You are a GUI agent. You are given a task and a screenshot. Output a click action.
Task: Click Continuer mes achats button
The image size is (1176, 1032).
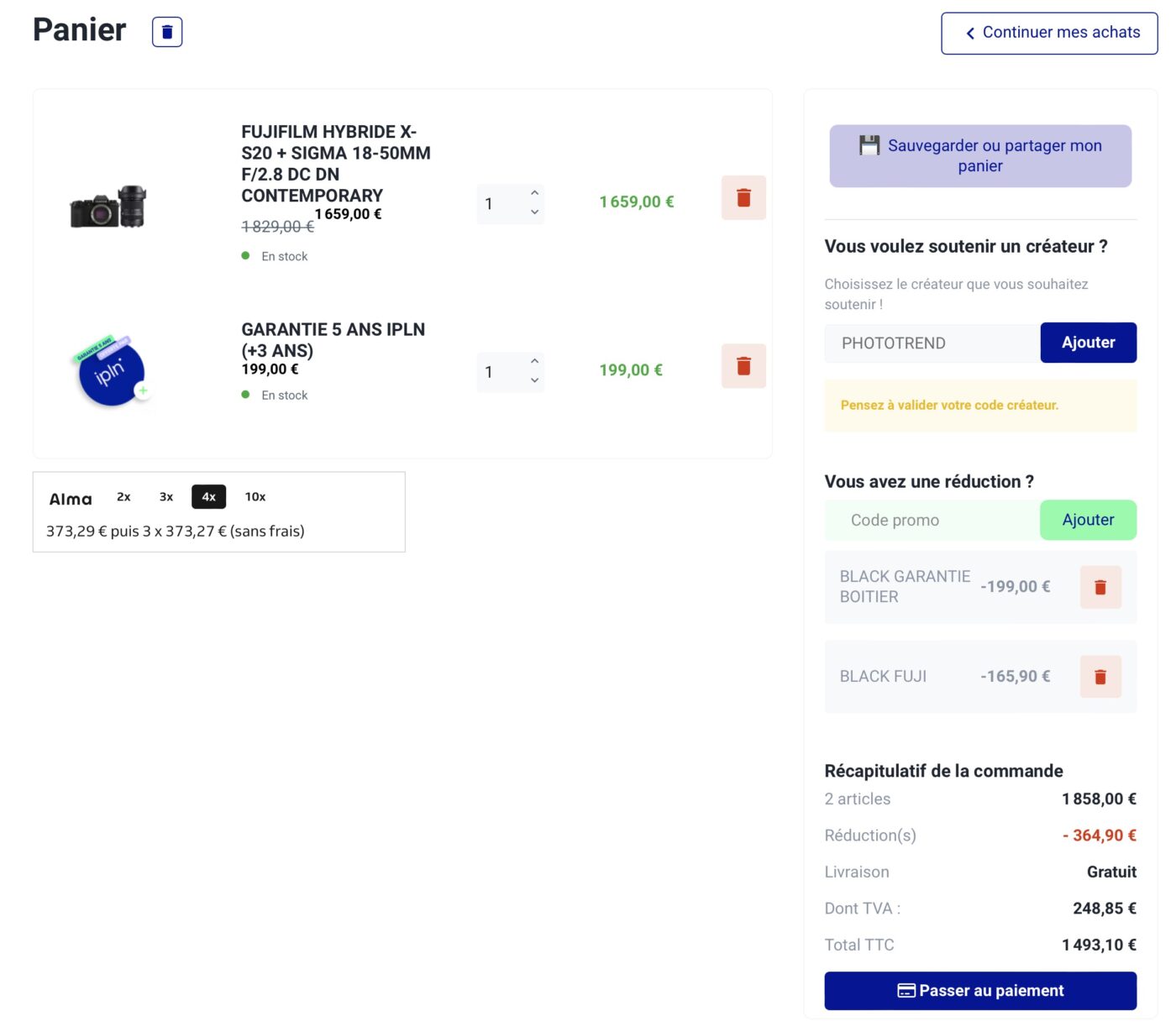(x=1049, y=33)
